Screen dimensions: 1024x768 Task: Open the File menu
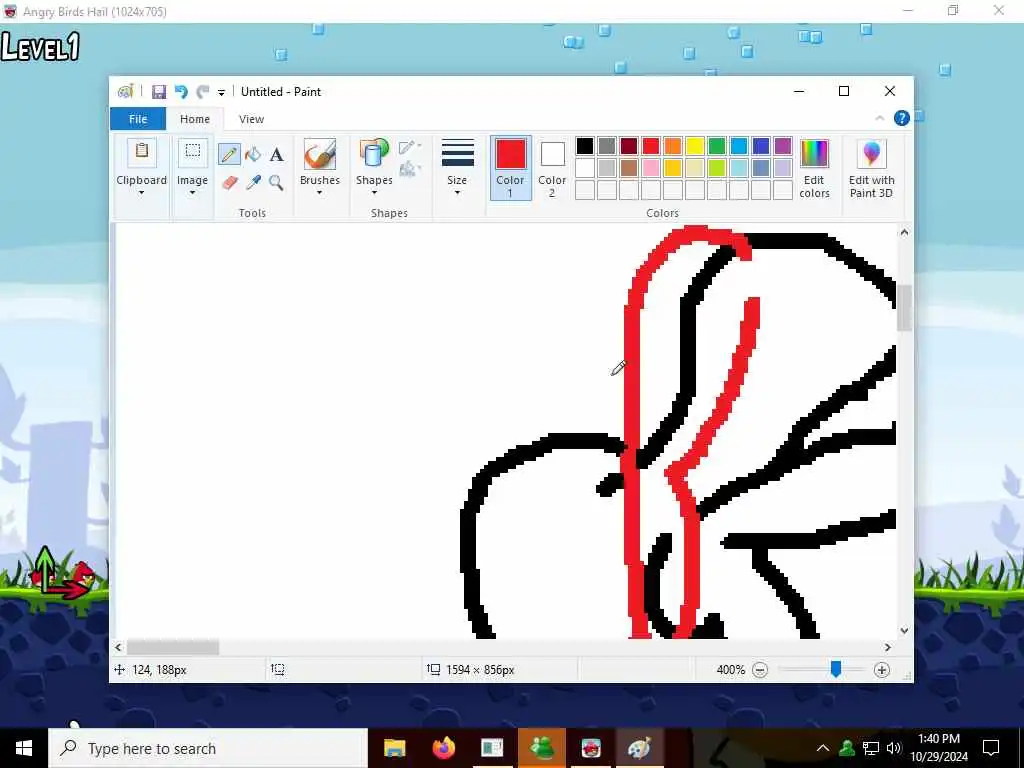(138, 119)
